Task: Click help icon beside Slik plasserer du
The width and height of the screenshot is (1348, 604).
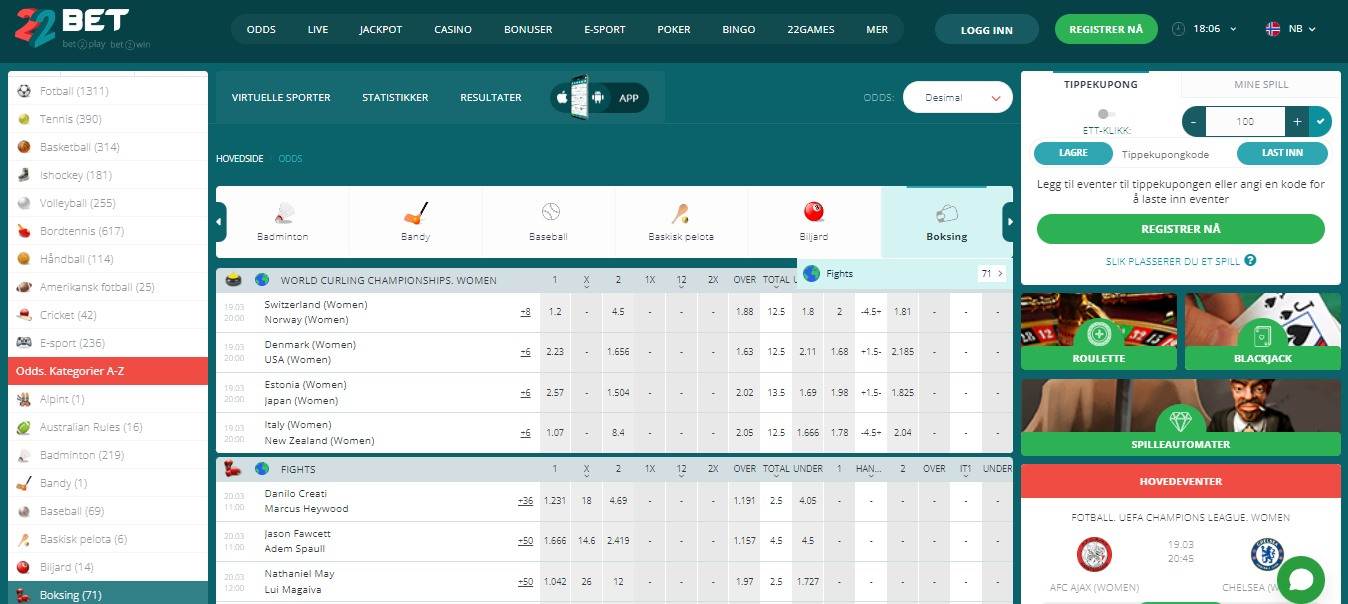Action: pyautogui.click(x=1250, y=261)
